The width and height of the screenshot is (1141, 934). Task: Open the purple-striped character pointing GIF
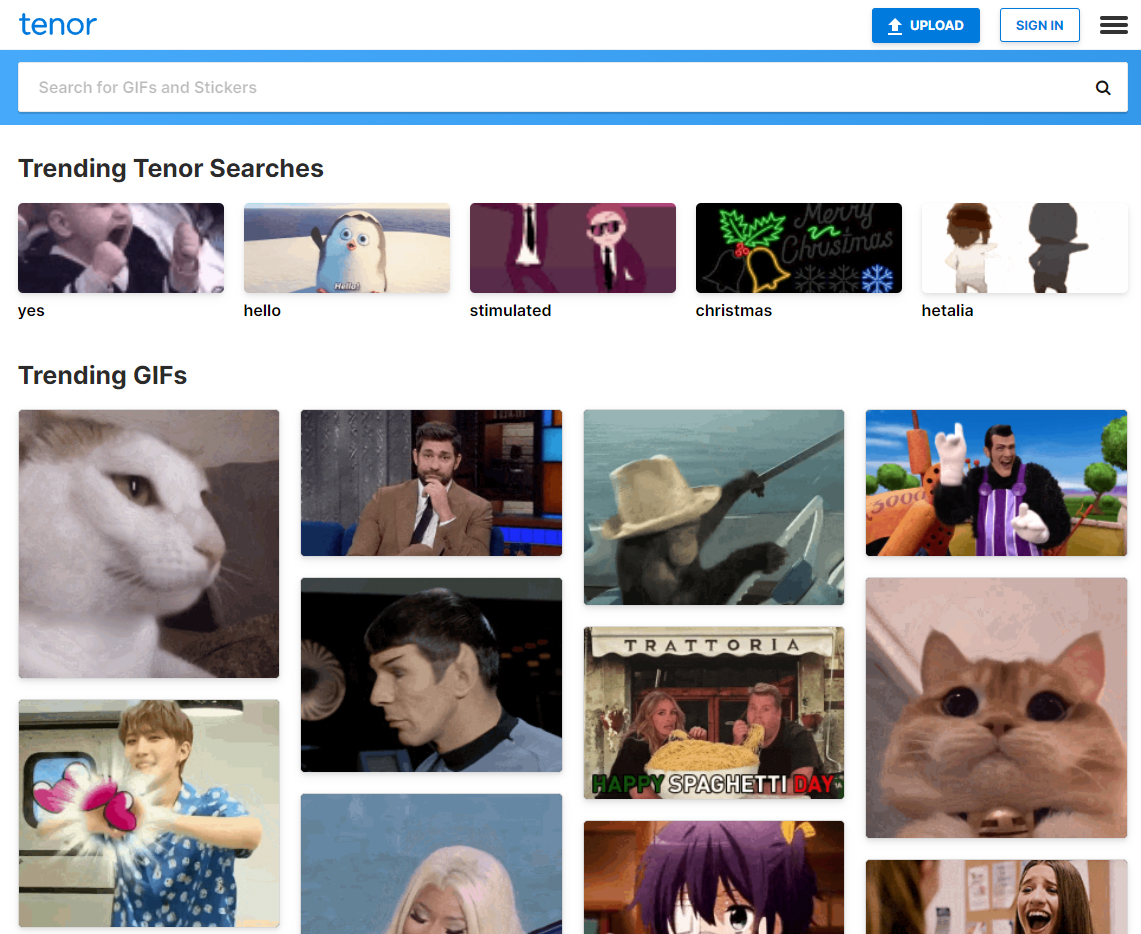pyautogui.click(x=996, y=483)
